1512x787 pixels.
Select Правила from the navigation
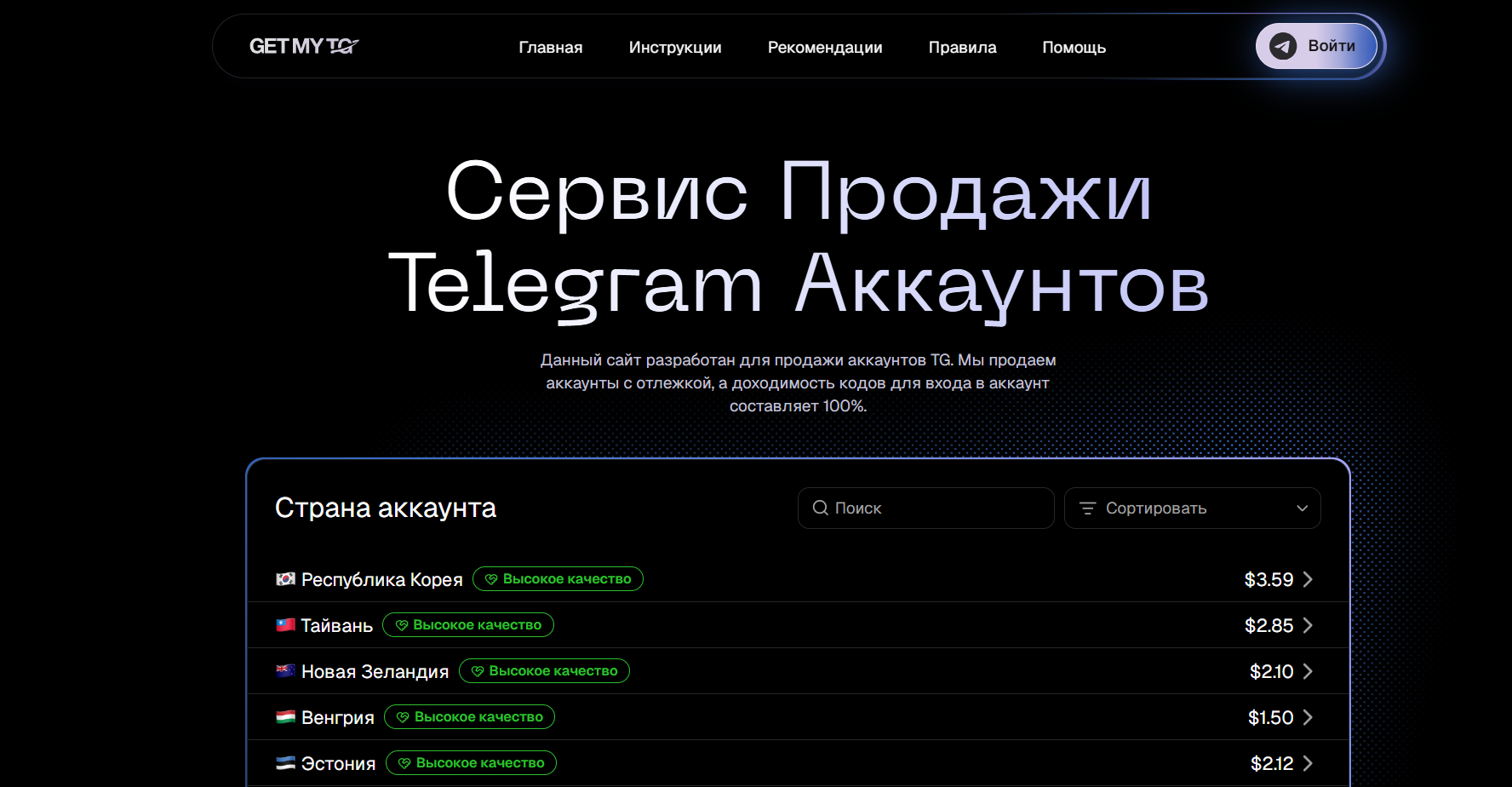point(962,48)
